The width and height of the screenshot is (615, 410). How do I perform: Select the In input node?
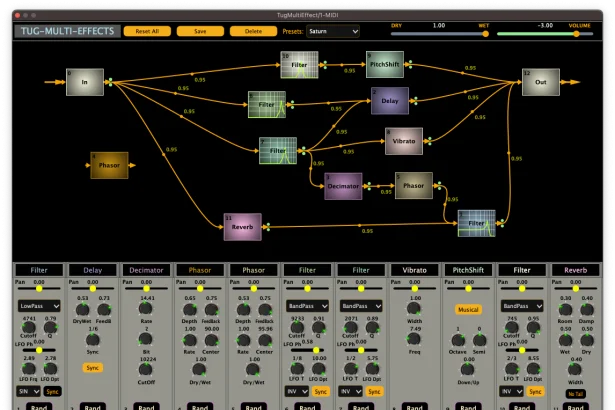84,82
